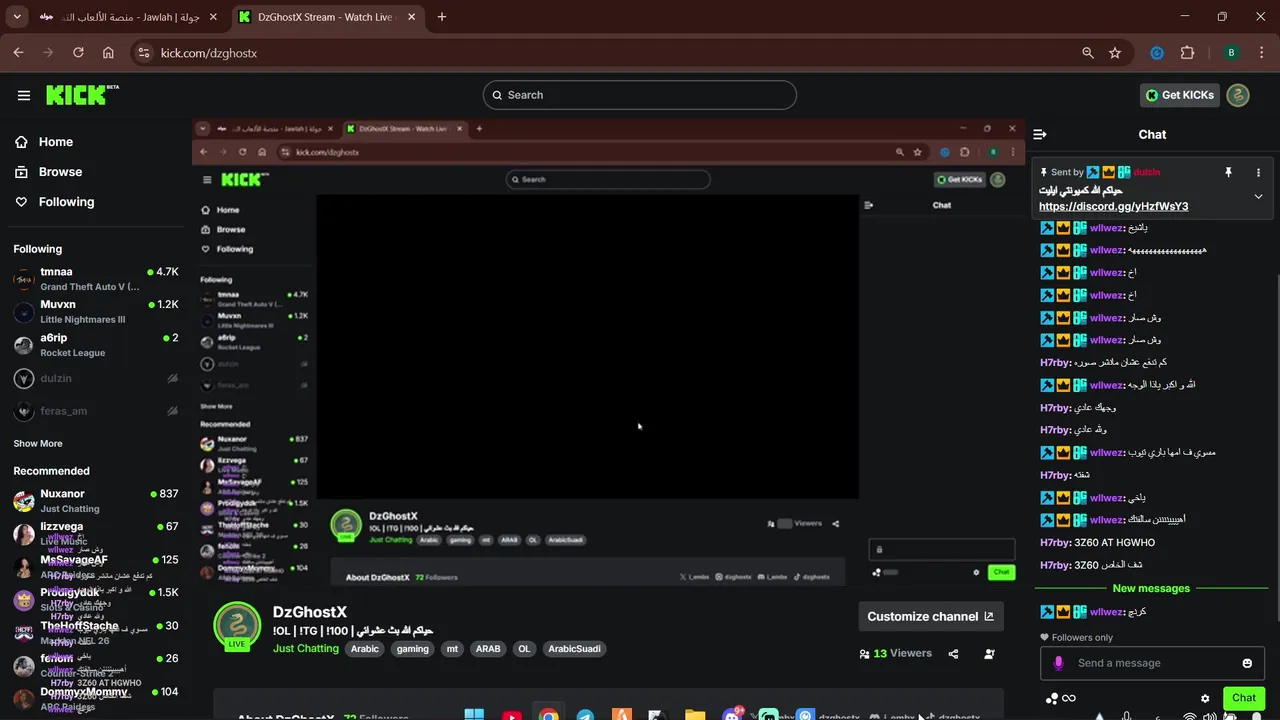Jump to New messages in chat
Image resolution: width=1280 pixels, height=720 pixels.
(x=1151, y=588)
